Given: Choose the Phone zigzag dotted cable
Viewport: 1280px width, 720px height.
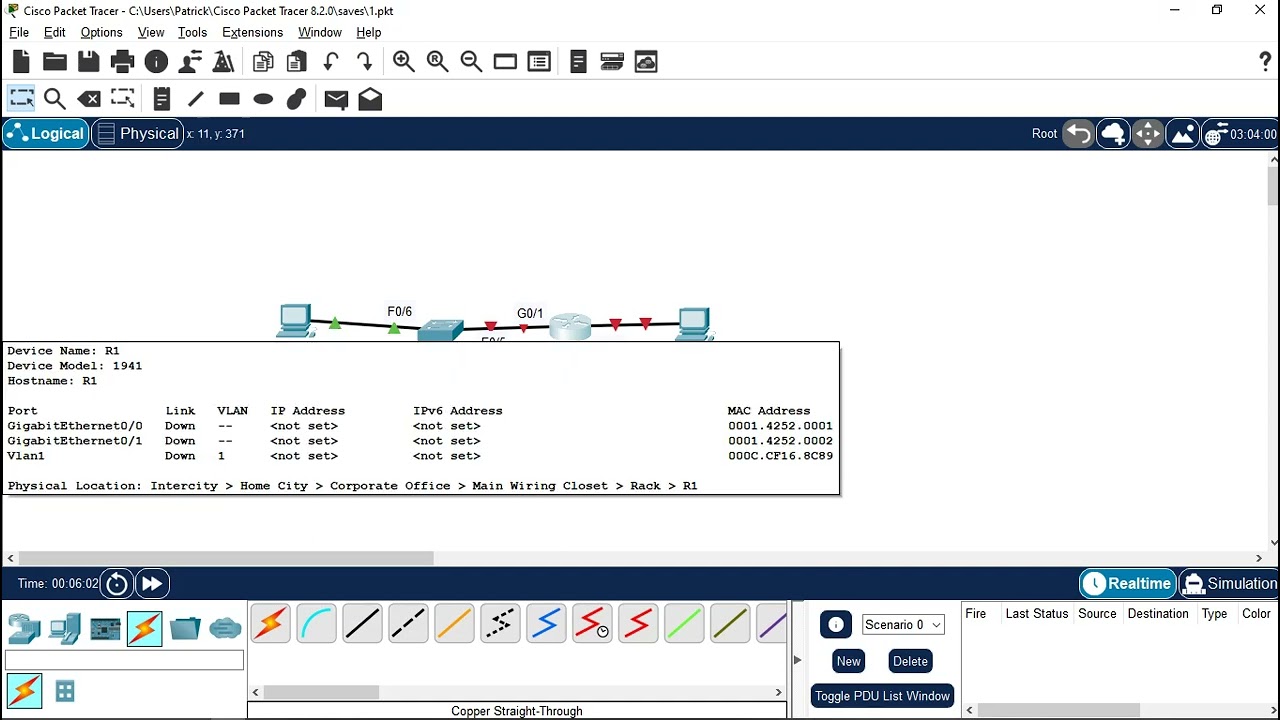Looking at the screenshot, I should point(500,624).
